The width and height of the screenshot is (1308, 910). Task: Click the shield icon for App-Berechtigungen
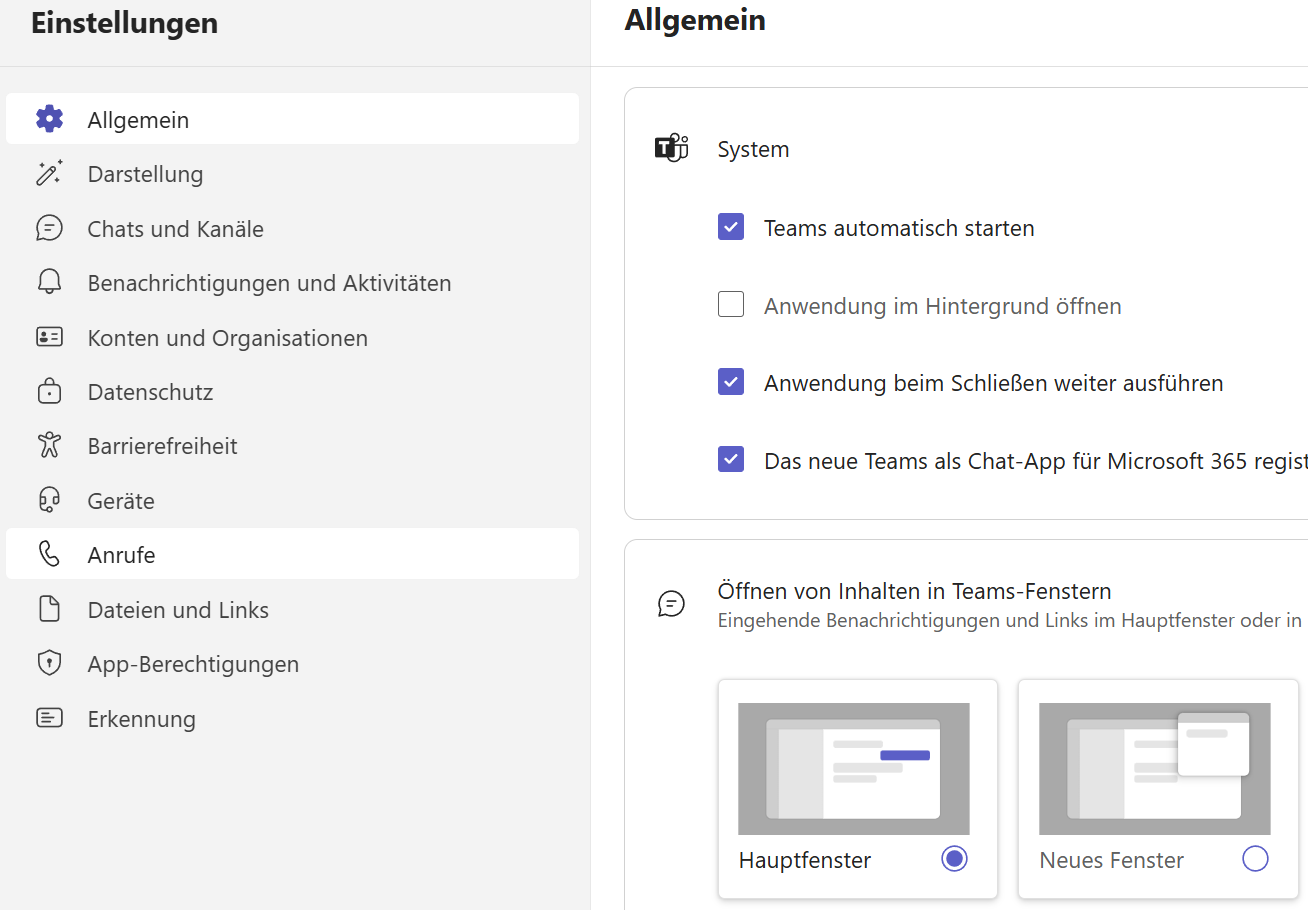click(x=49, y=663)
